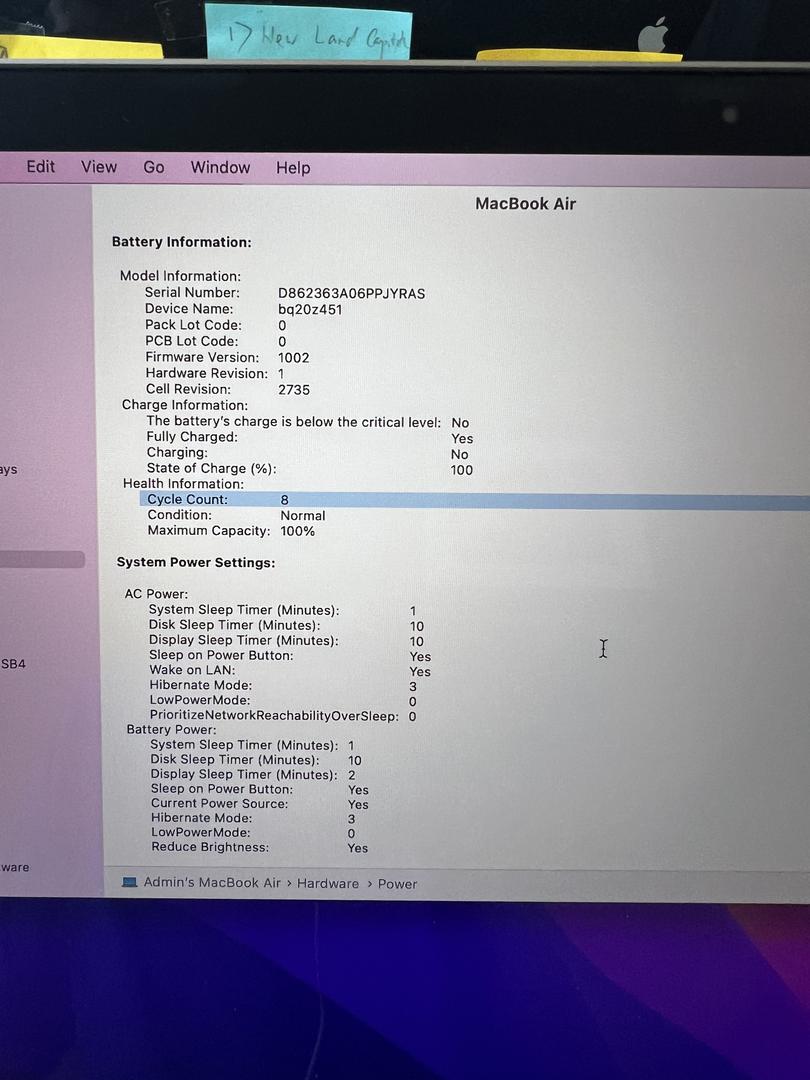Open the Go menu
This screenshot has height=1080, width=810.
click(x=154, y=167)
